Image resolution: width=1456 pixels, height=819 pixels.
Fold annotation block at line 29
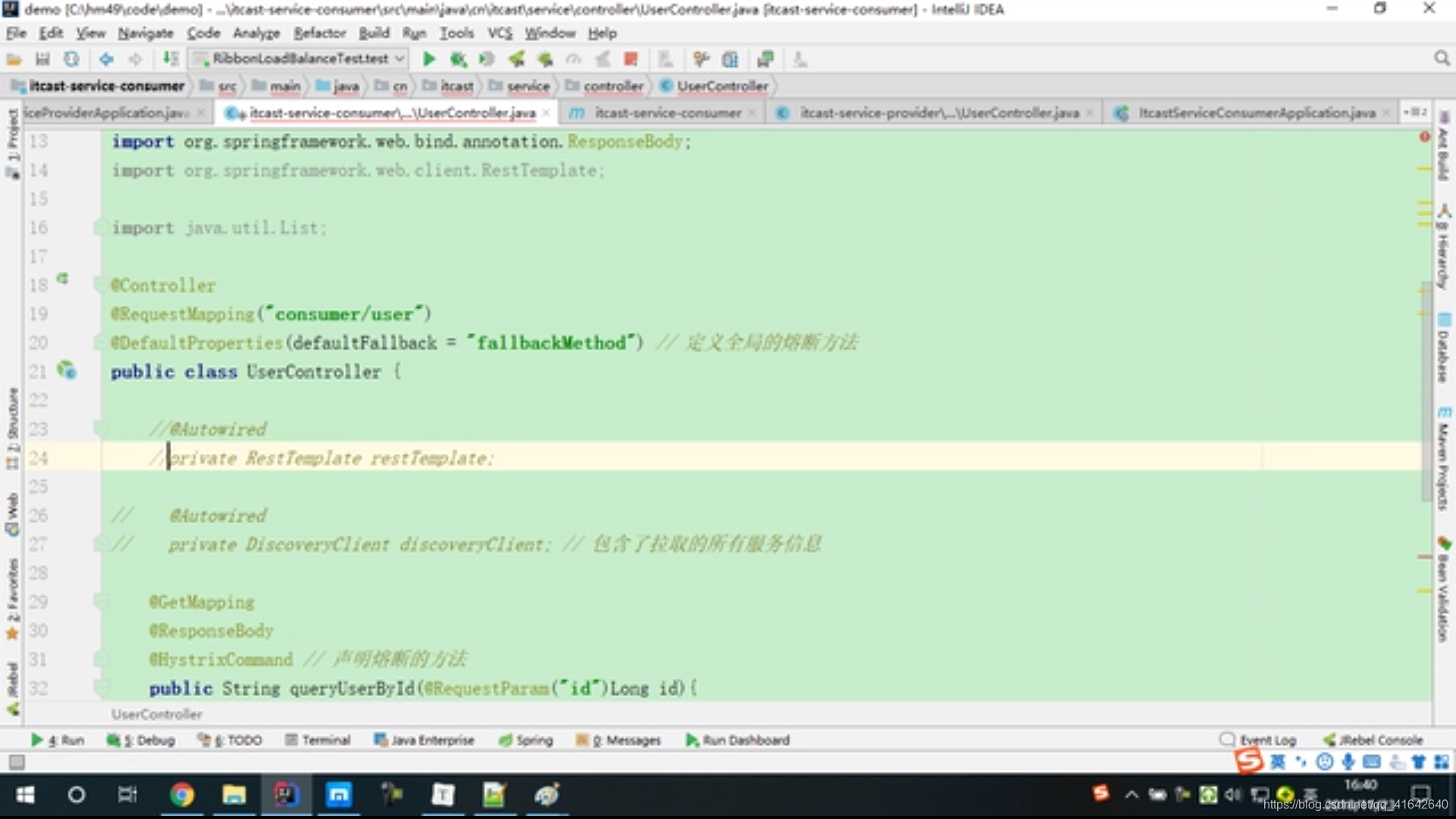point(99,601)
